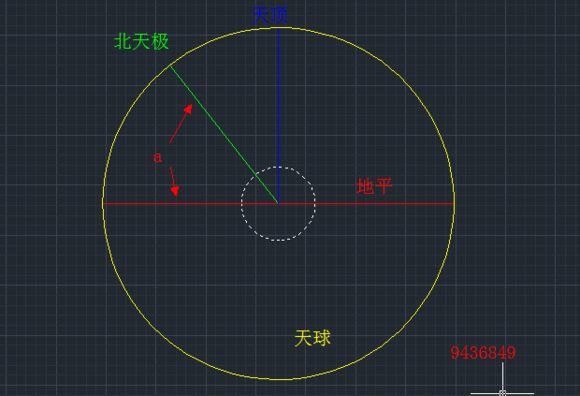580x396 pixels.
Task: Select the red letter a angle label
Action: 158,158
